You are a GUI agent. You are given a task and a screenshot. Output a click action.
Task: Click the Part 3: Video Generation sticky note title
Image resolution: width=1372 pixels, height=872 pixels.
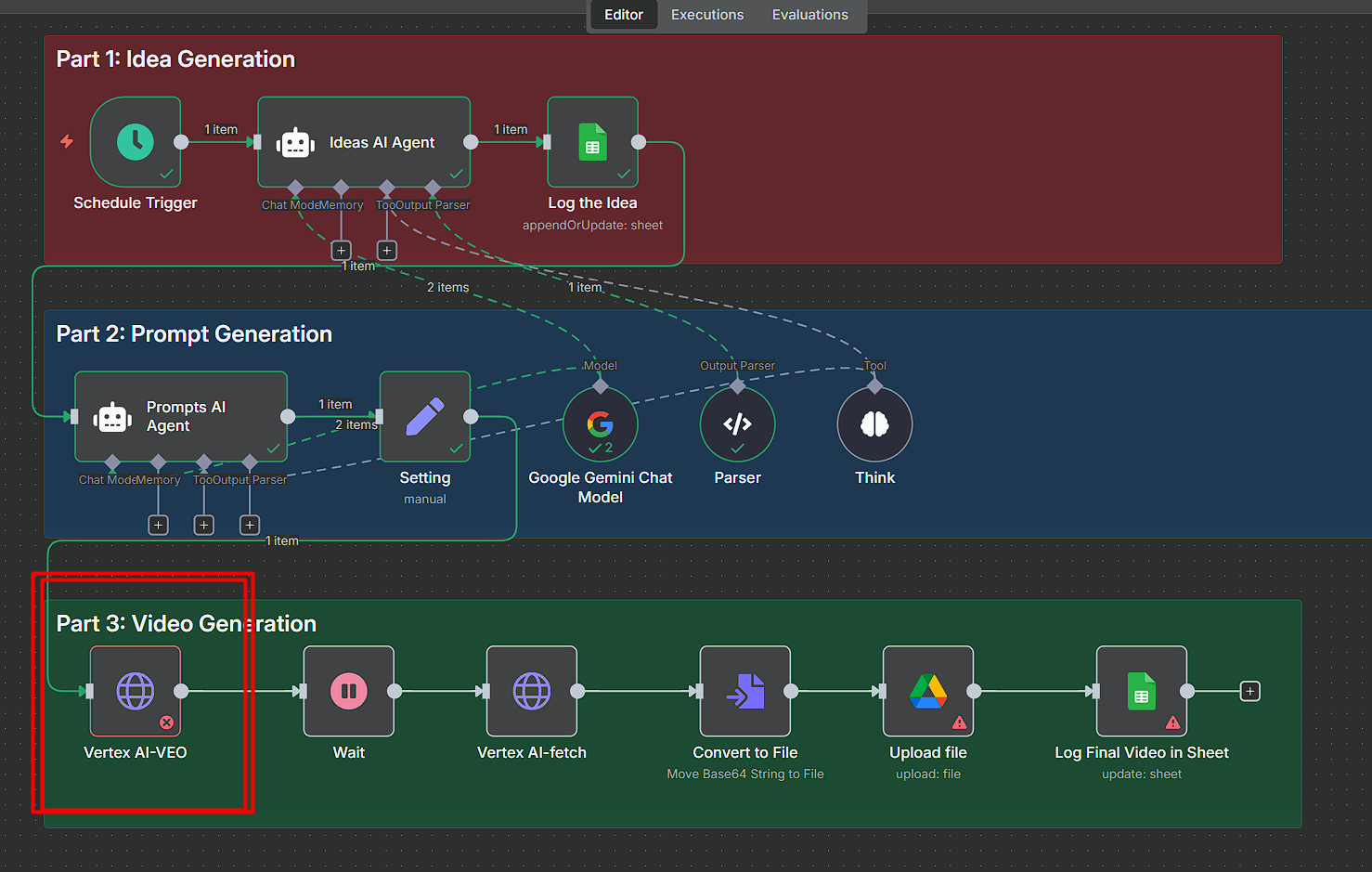pos(187,623)
